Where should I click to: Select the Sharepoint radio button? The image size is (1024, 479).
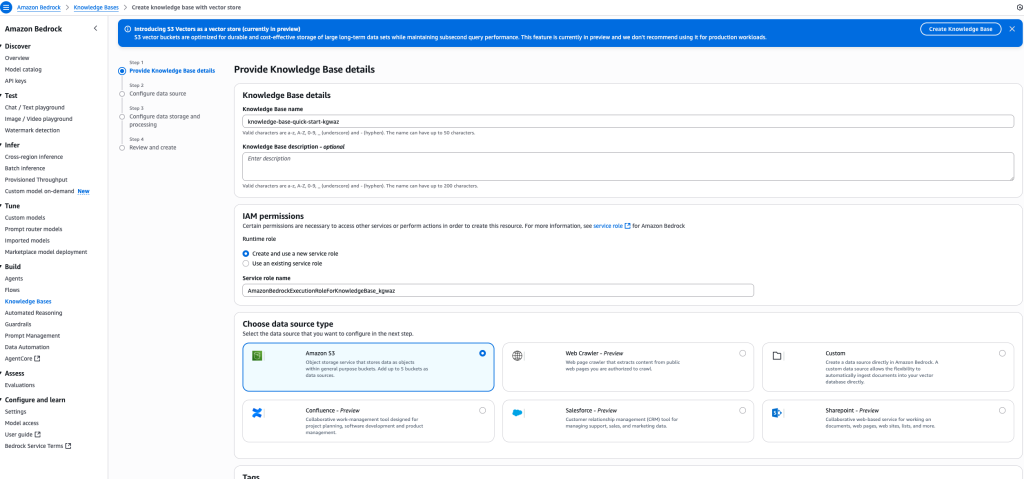1002,410
